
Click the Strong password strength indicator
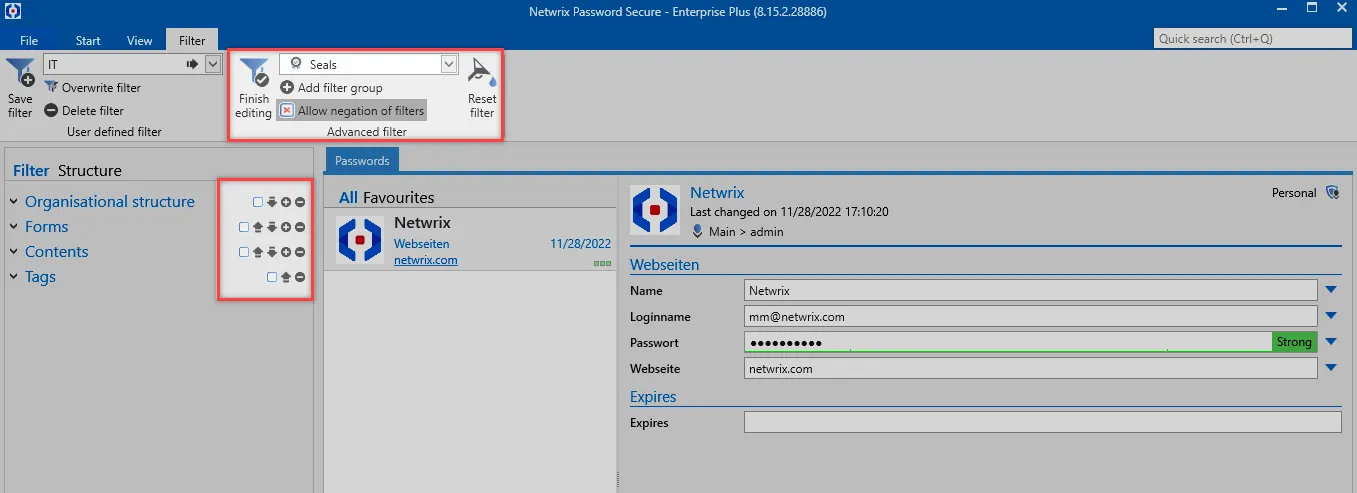pyautogui.click(x=1294, y=342)
